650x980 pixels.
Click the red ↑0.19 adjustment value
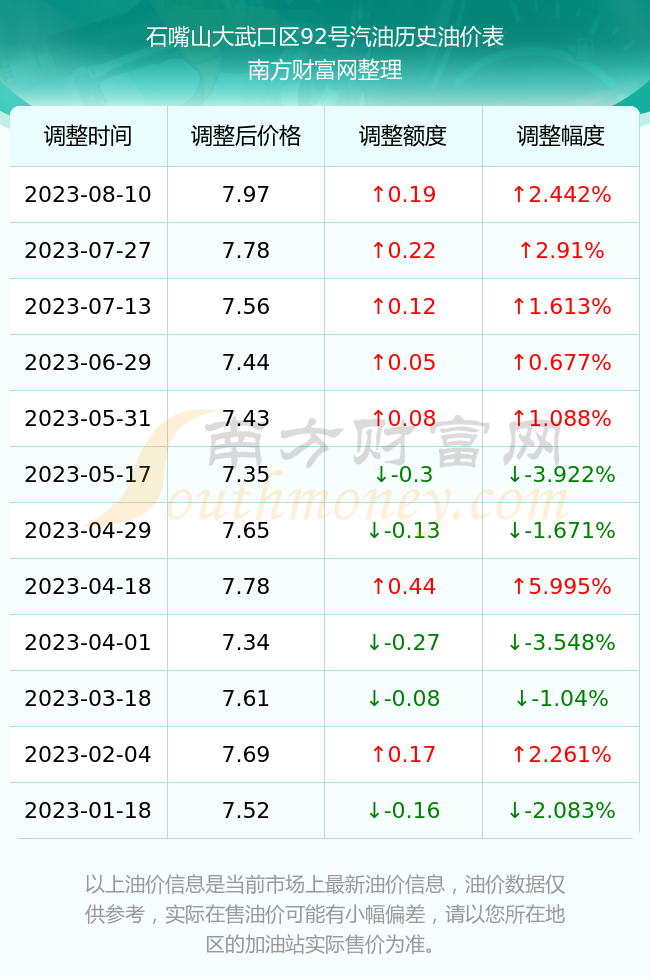coord(403,194)
